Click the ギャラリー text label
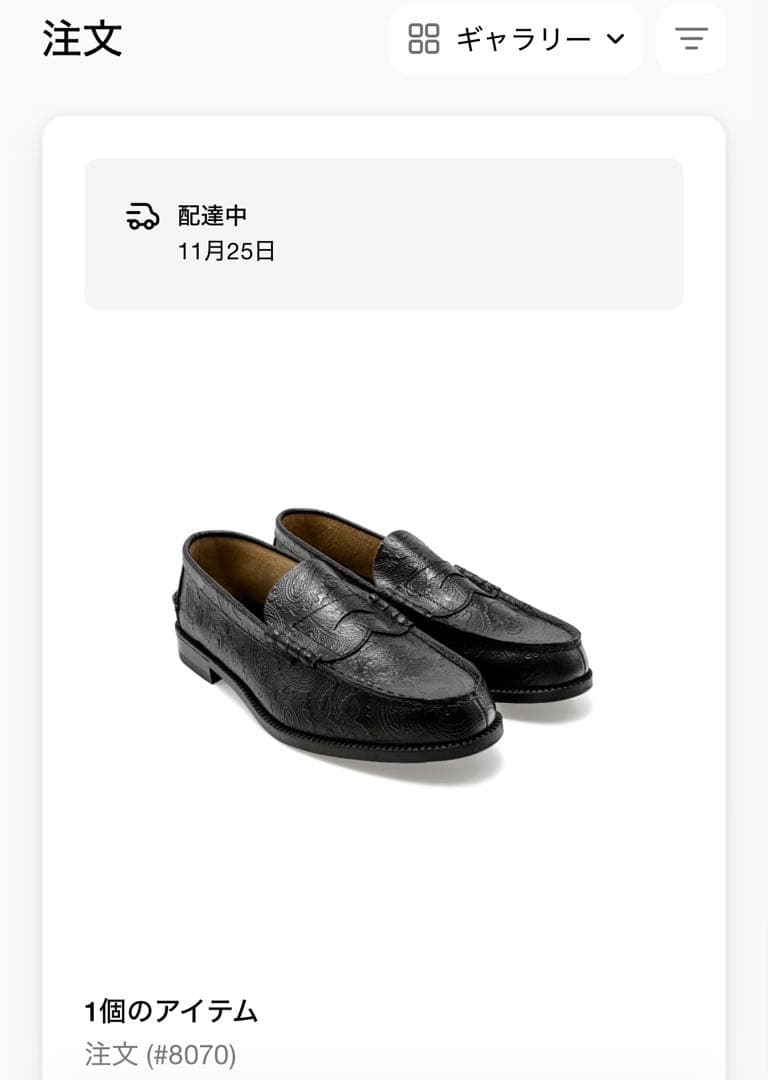Screen dimensions: 768x1080 click(523, 39)
